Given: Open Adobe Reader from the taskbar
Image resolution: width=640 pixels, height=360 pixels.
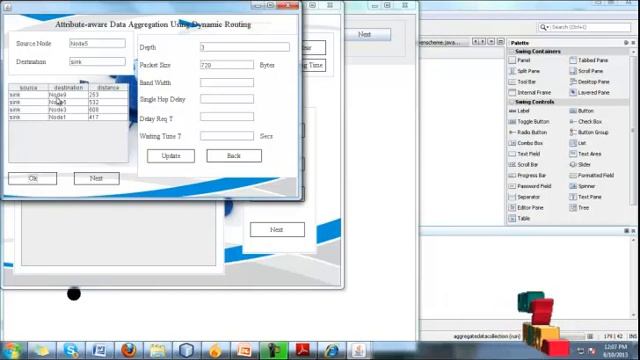Looking at the screenshot, I should coord(302,351).
